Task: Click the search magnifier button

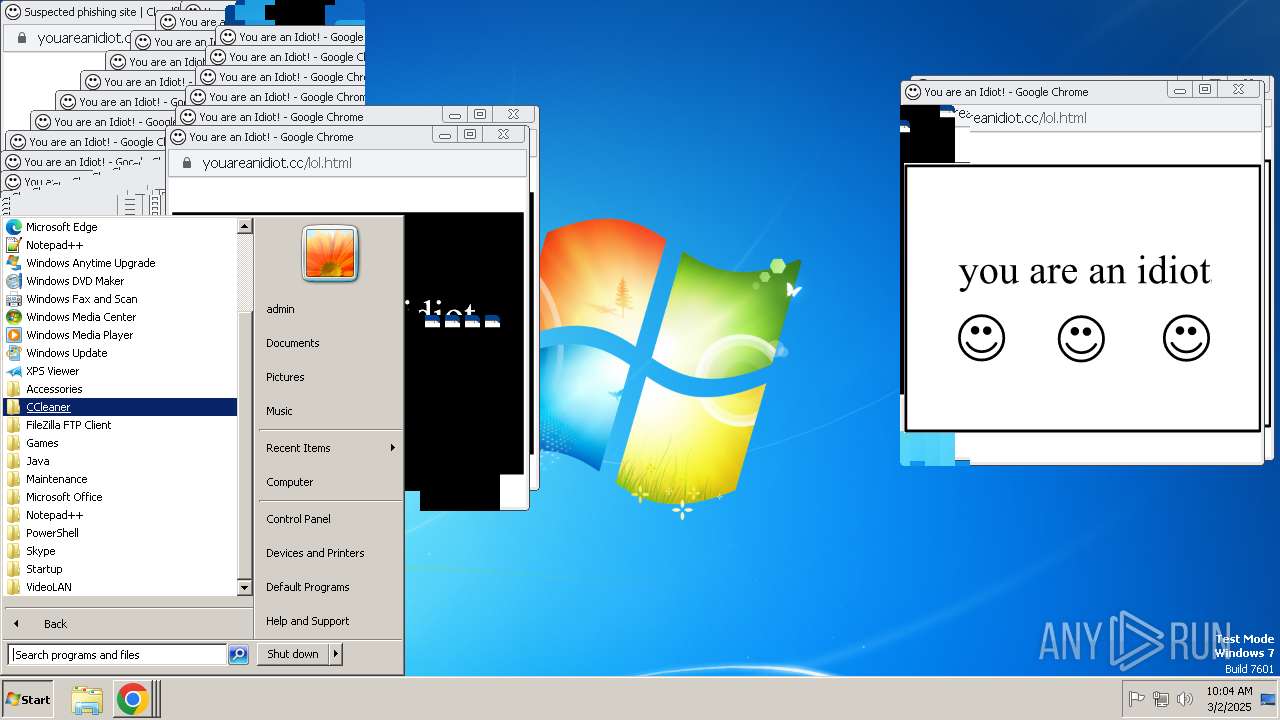Action: (x=238, y=655)
